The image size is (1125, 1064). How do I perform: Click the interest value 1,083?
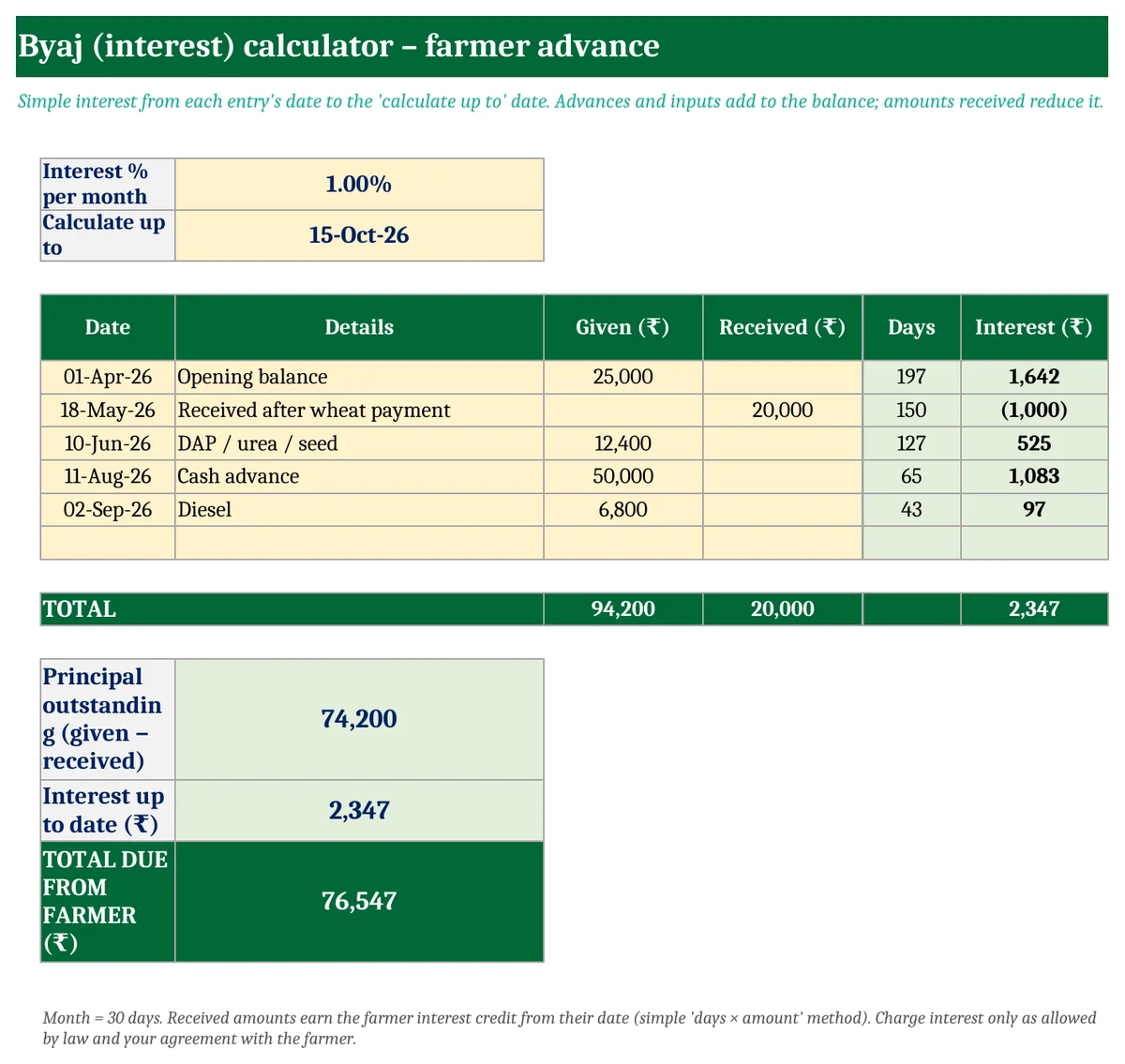click(1034, 476)
